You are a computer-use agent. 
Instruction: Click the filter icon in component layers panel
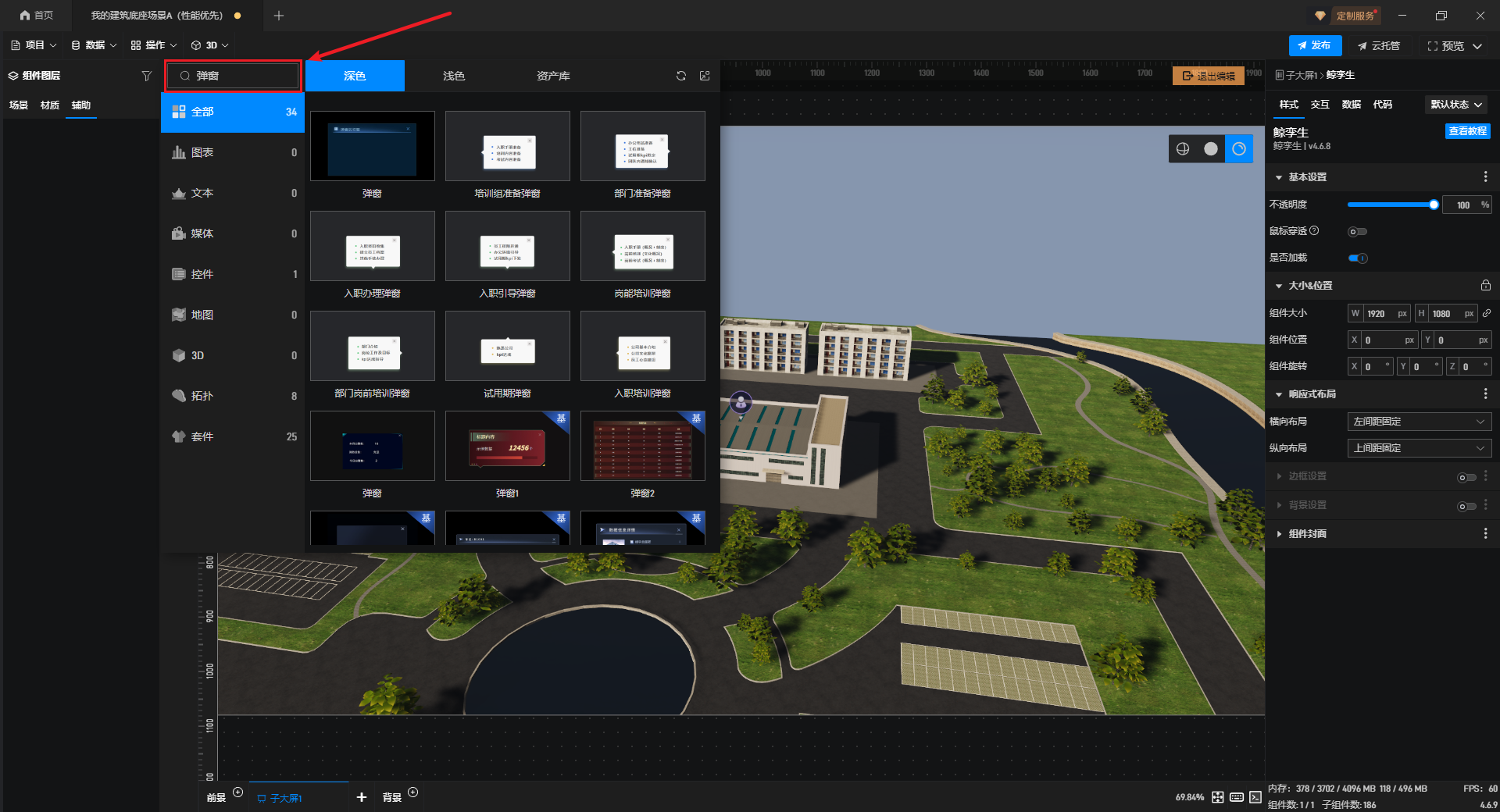tap(146, 76)
